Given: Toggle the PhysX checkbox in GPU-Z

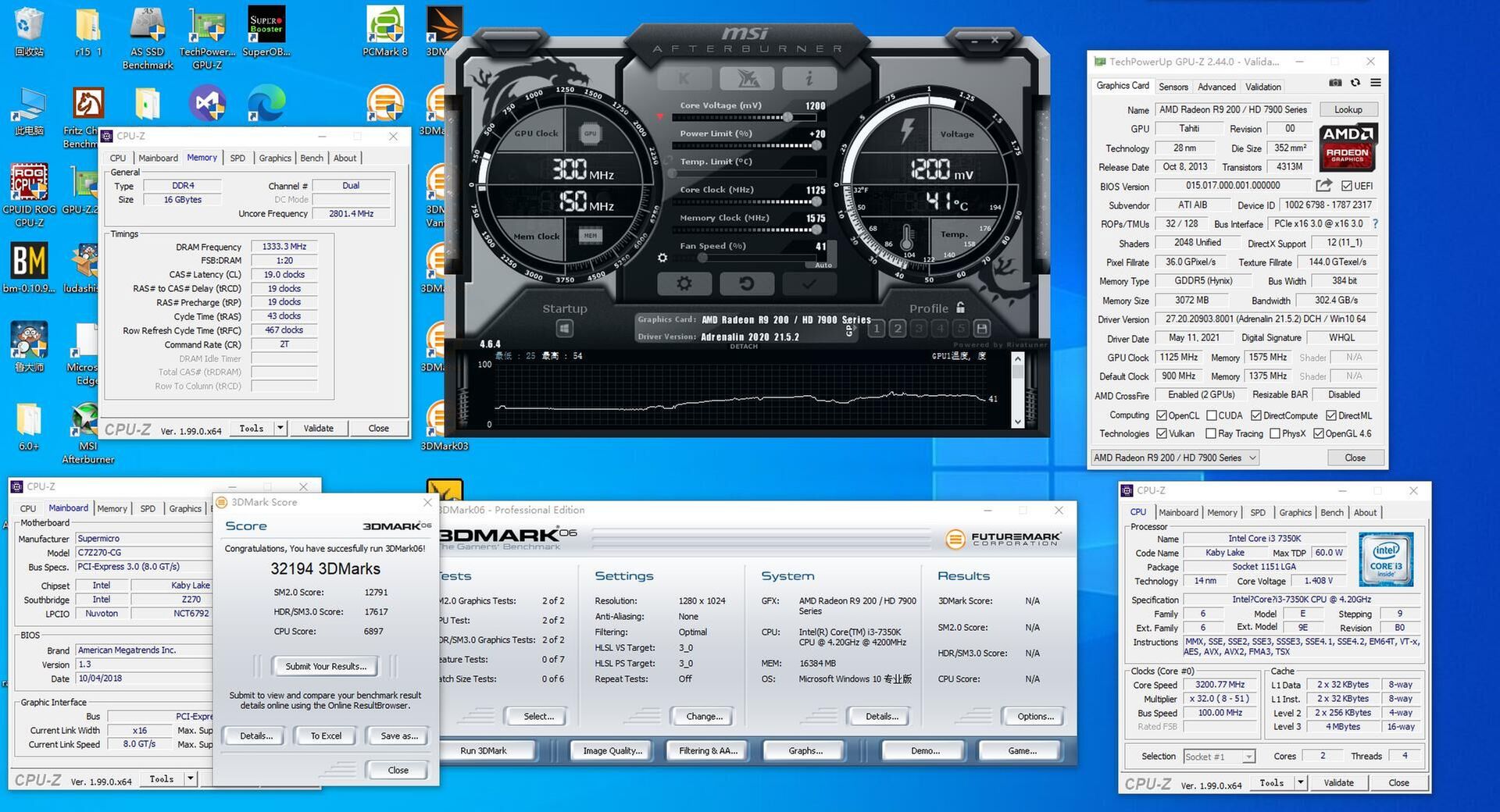Looking at the screenshot, I should pos(1275,433).
